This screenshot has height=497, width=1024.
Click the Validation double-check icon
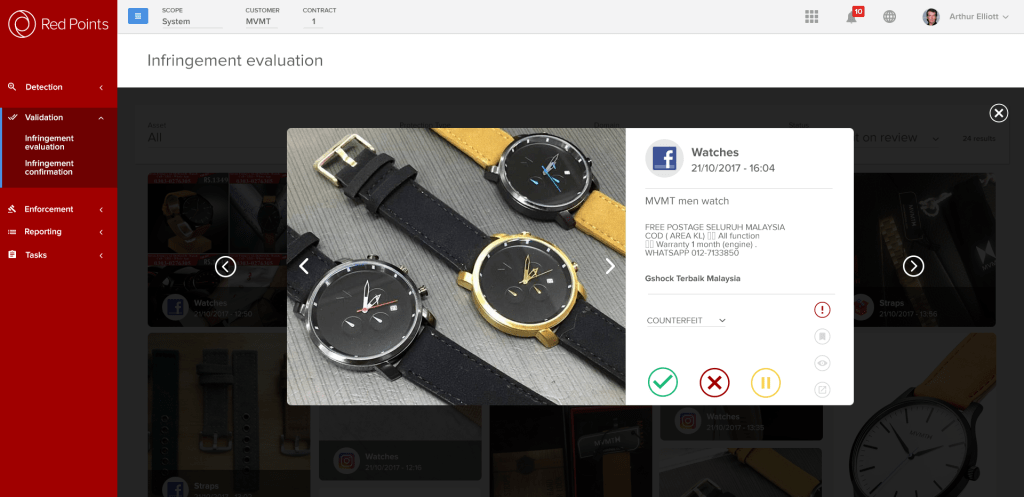(12, 118)
